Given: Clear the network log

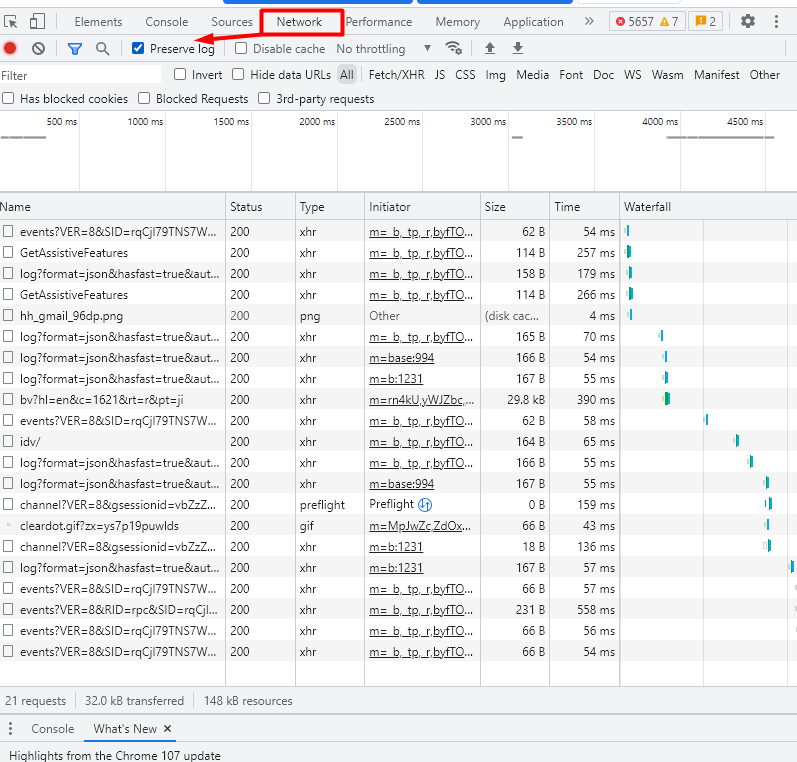Looking at the screenshot, I should tap(38, 48).
